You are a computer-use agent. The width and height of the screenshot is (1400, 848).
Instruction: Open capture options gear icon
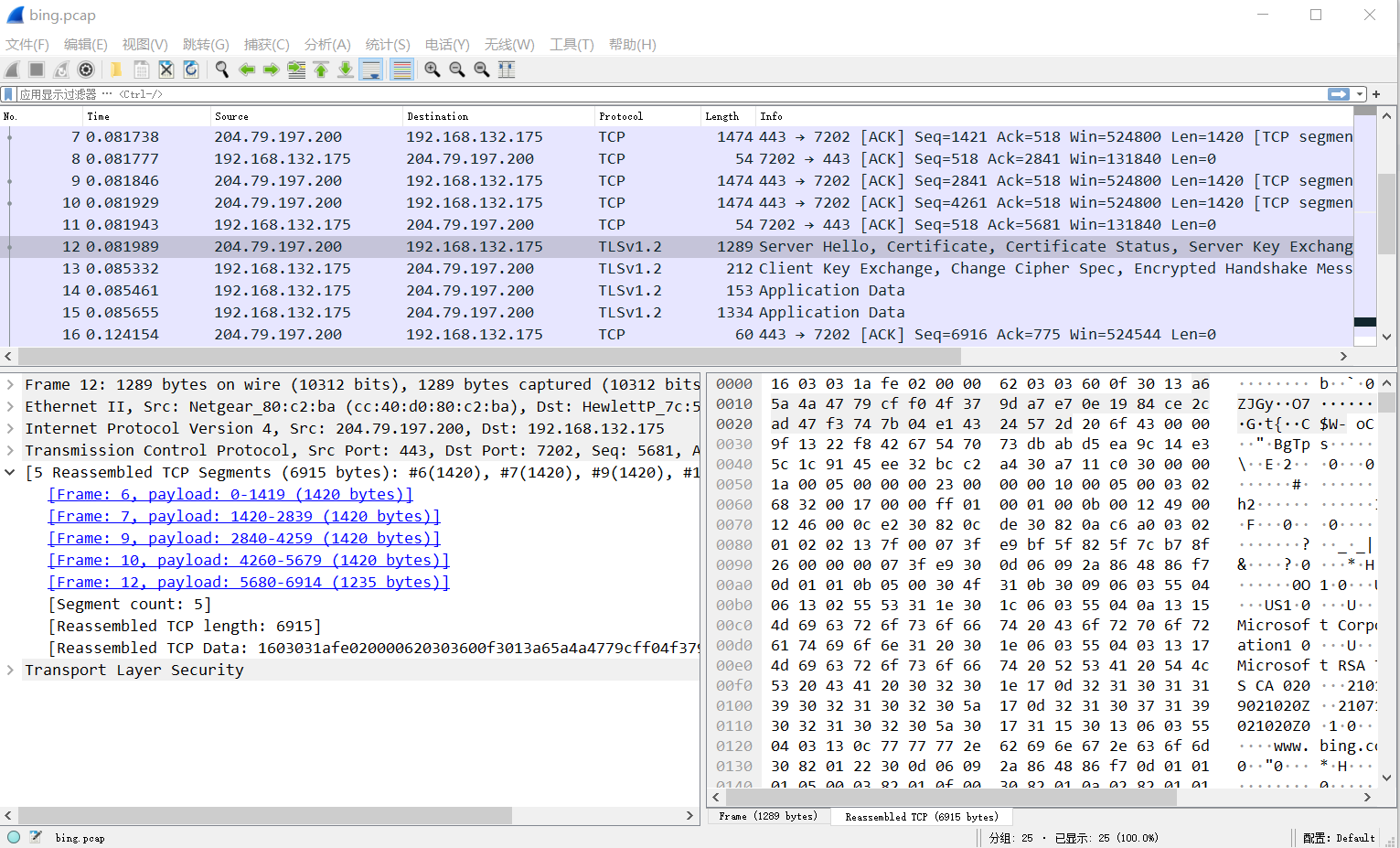tap(86, 70)
